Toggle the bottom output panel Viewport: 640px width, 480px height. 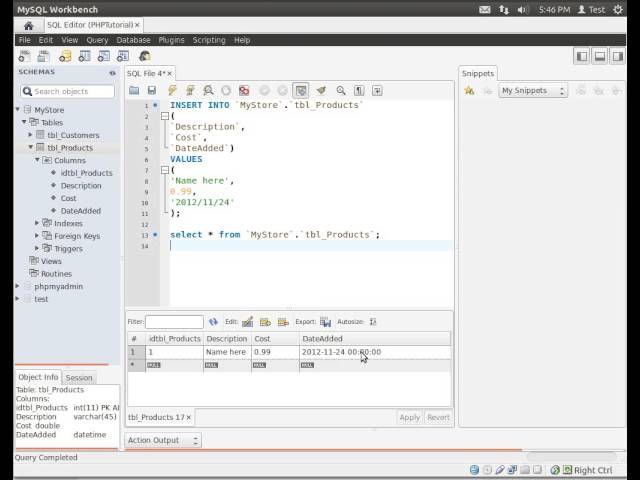click(x=600, y=56)
